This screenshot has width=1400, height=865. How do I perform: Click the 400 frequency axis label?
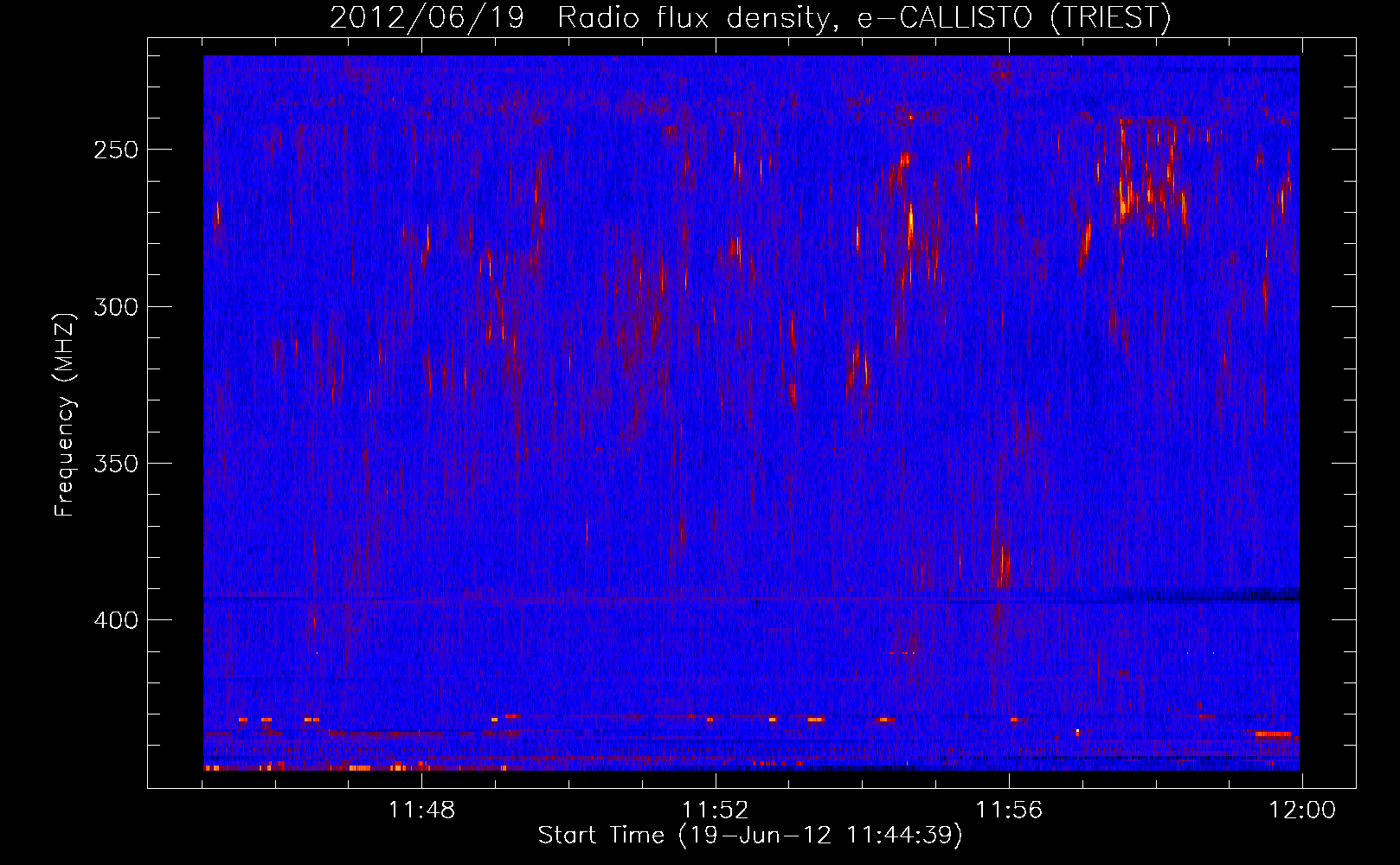(x=116, y=620)
